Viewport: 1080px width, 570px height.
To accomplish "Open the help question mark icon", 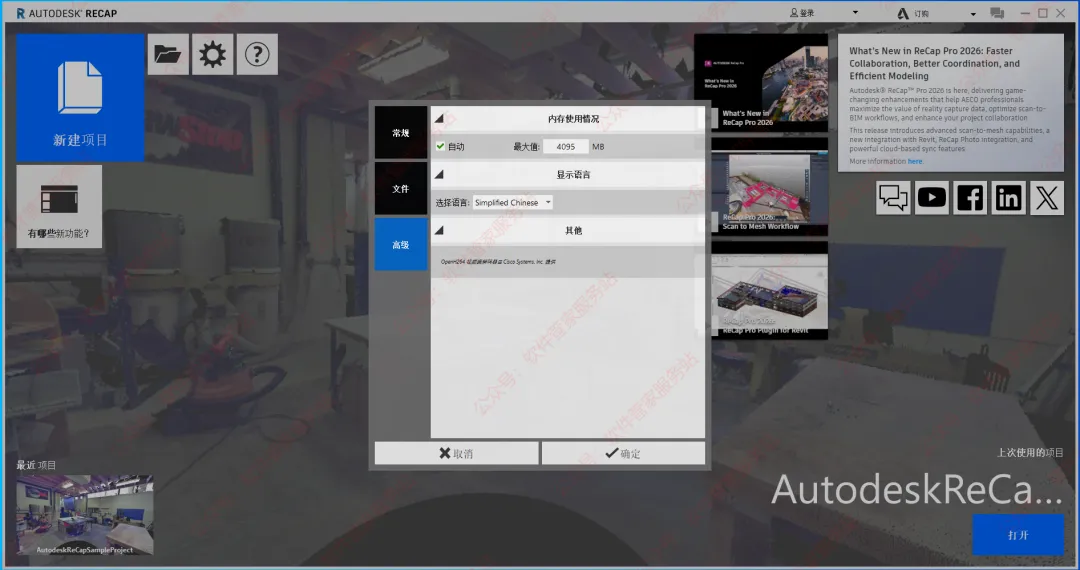I will (x=257, y=54).
